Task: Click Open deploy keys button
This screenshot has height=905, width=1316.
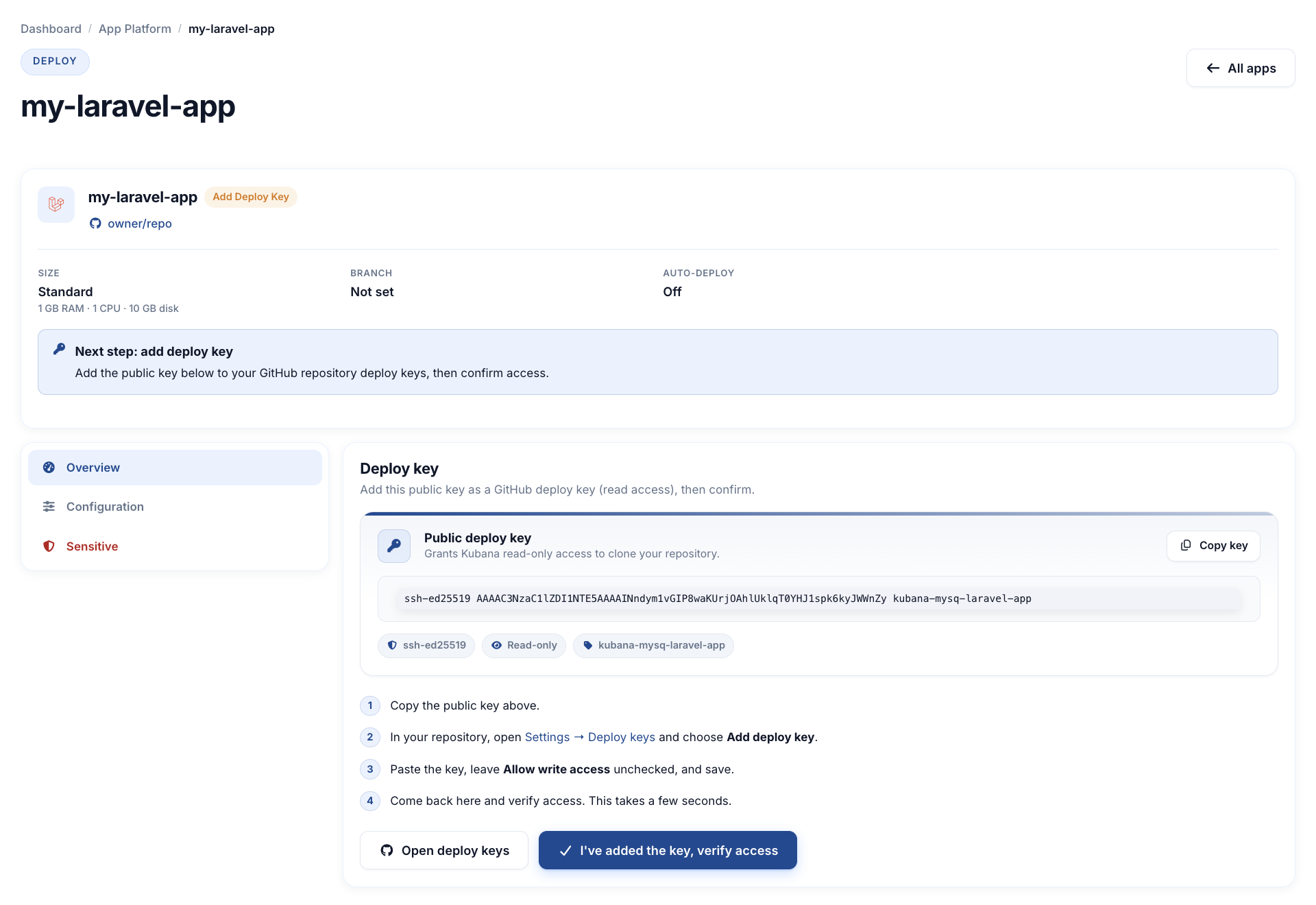Action: click(x=444, y=850)
